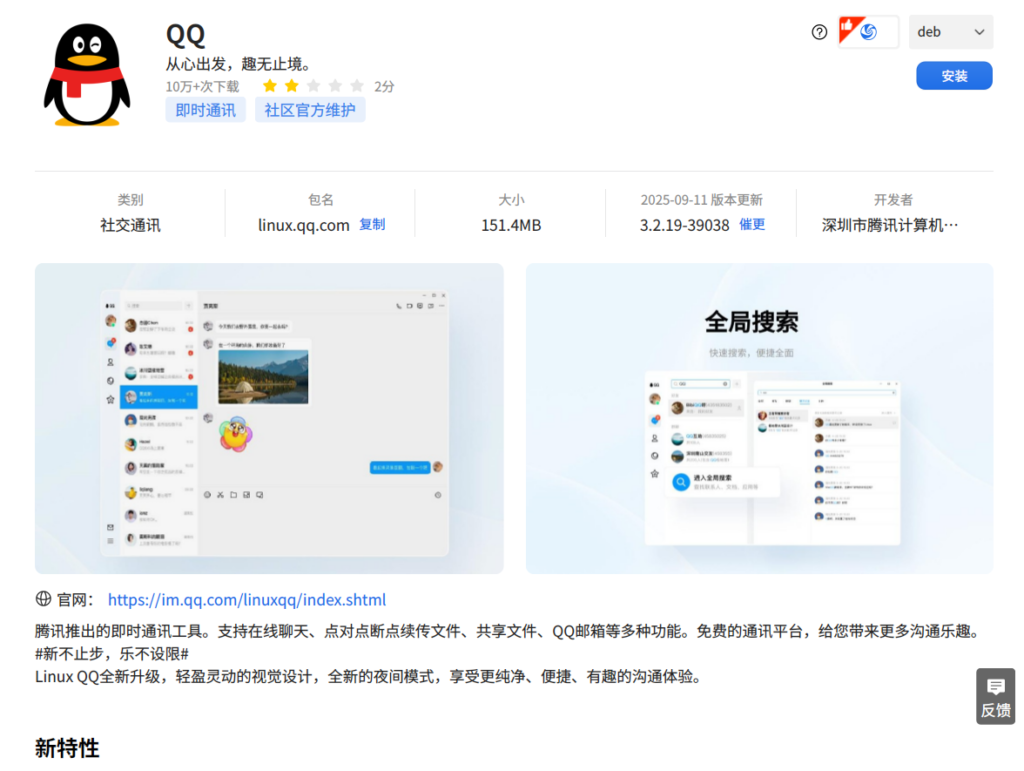
Task: Click the deepin recommended badge icon
Action: (x=867, y=32)
